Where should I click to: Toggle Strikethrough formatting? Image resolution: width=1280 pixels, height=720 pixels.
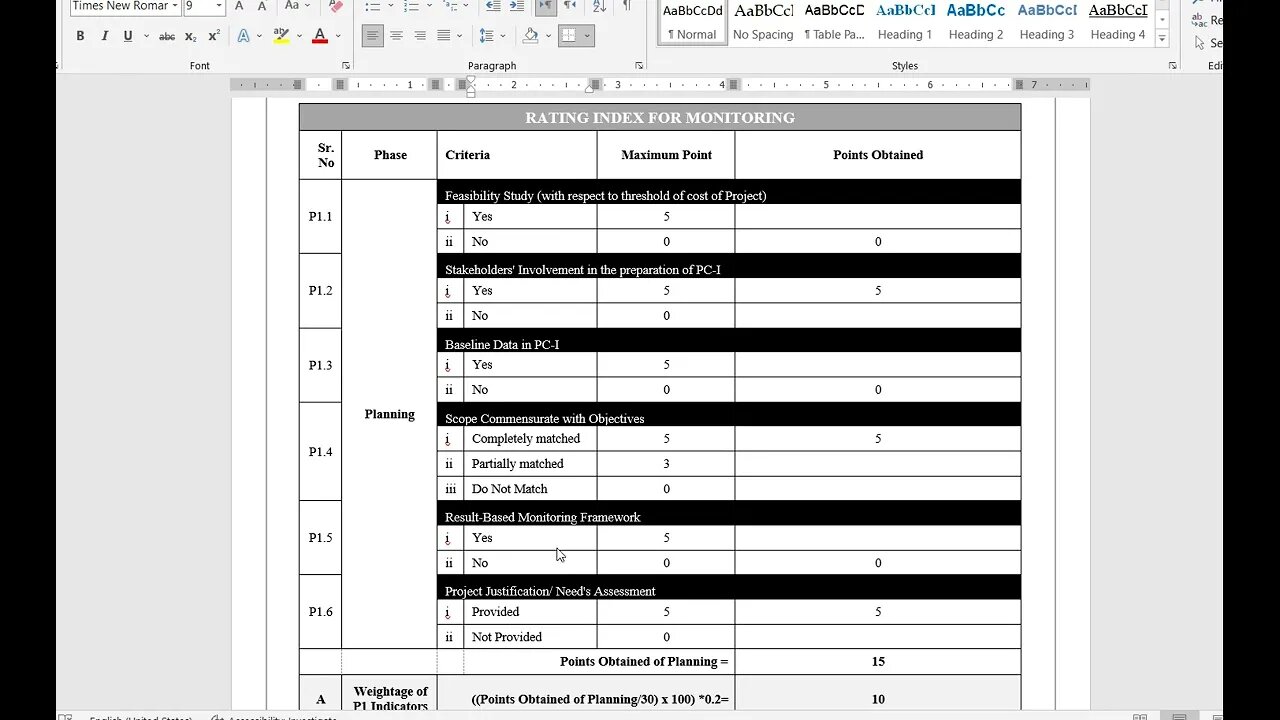(x=167, y=36)
